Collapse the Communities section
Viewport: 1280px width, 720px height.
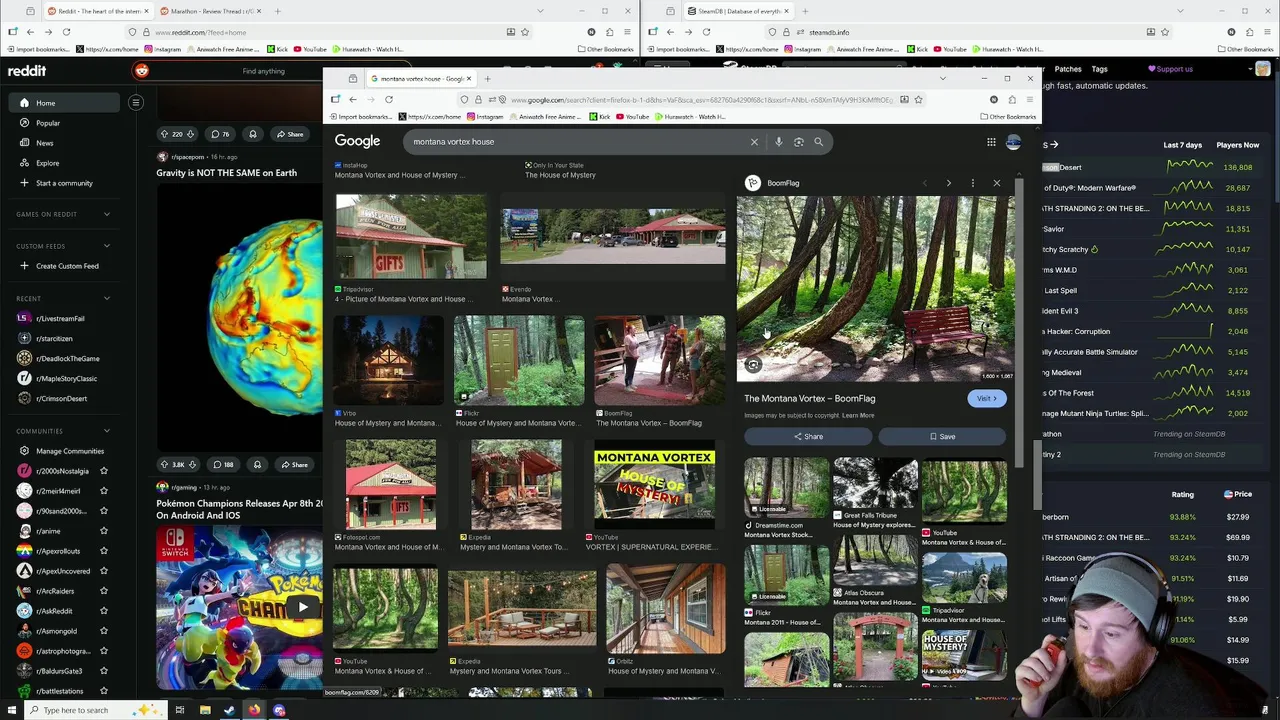[x=107, y=431]
